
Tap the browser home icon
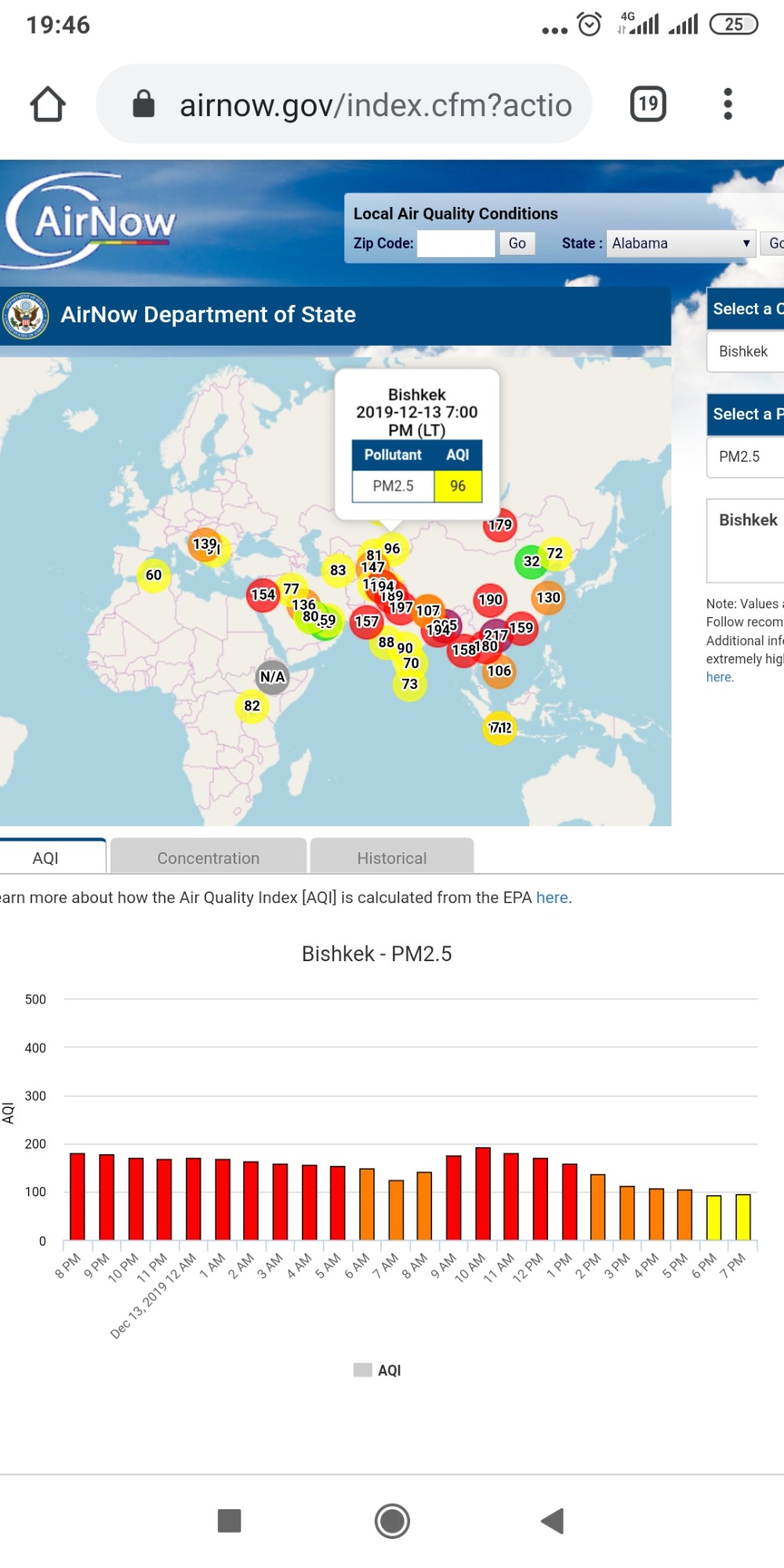(48, 104)
